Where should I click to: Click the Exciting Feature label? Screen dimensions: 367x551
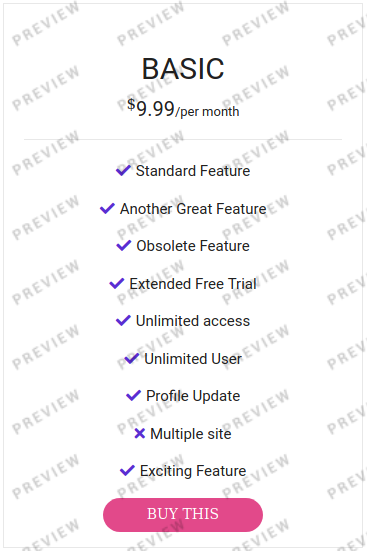coord(193,471)
